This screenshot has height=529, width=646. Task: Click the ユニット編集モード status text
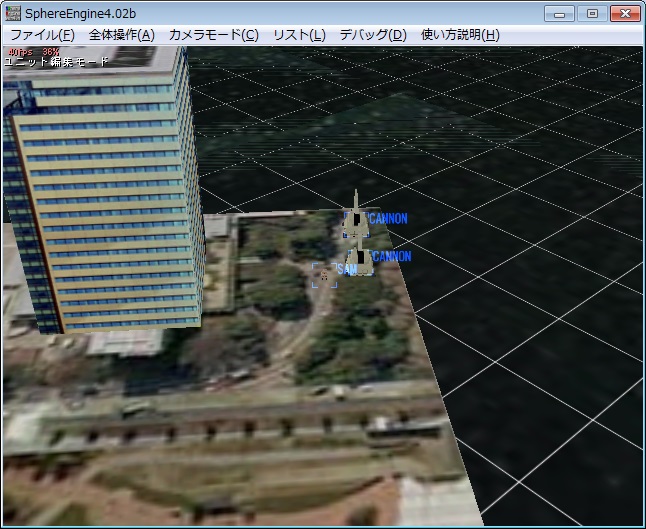[x=56, y=62]
